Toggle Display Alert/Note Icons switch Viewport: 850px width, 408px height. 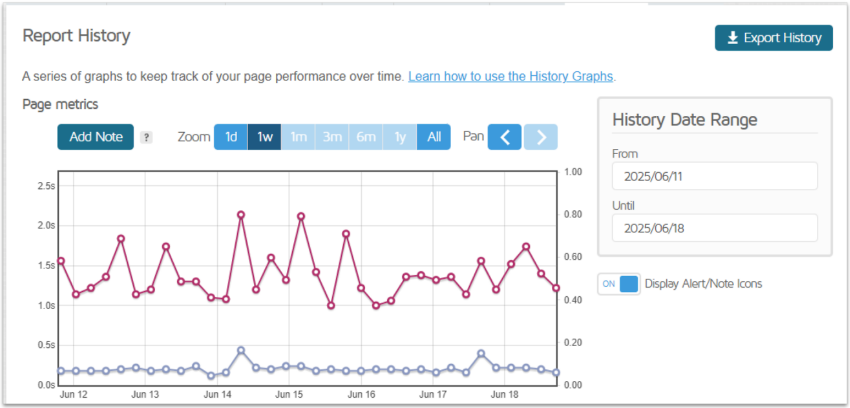tap(619, 284)
